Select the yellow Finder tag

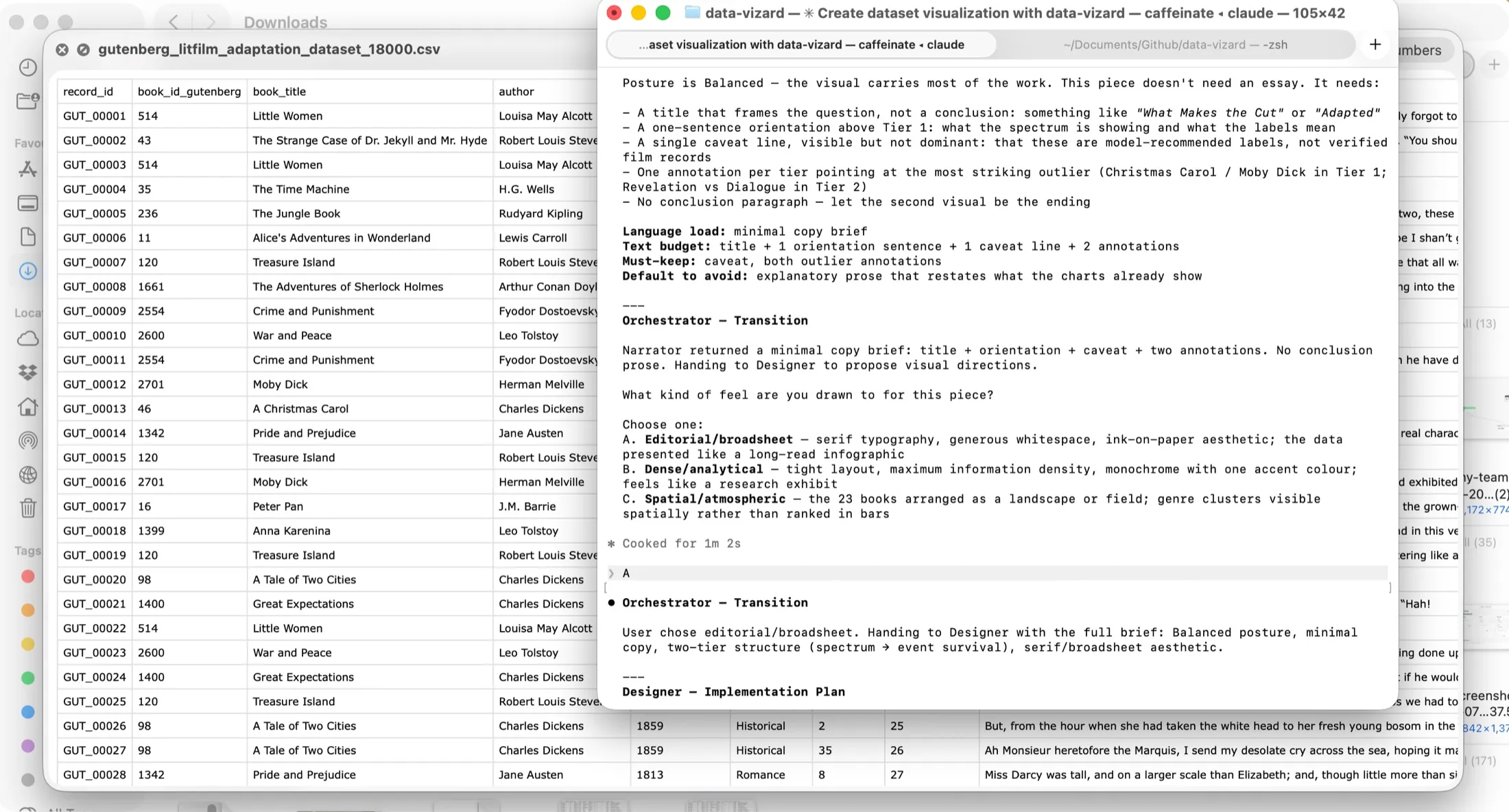[x=27, y=644]
